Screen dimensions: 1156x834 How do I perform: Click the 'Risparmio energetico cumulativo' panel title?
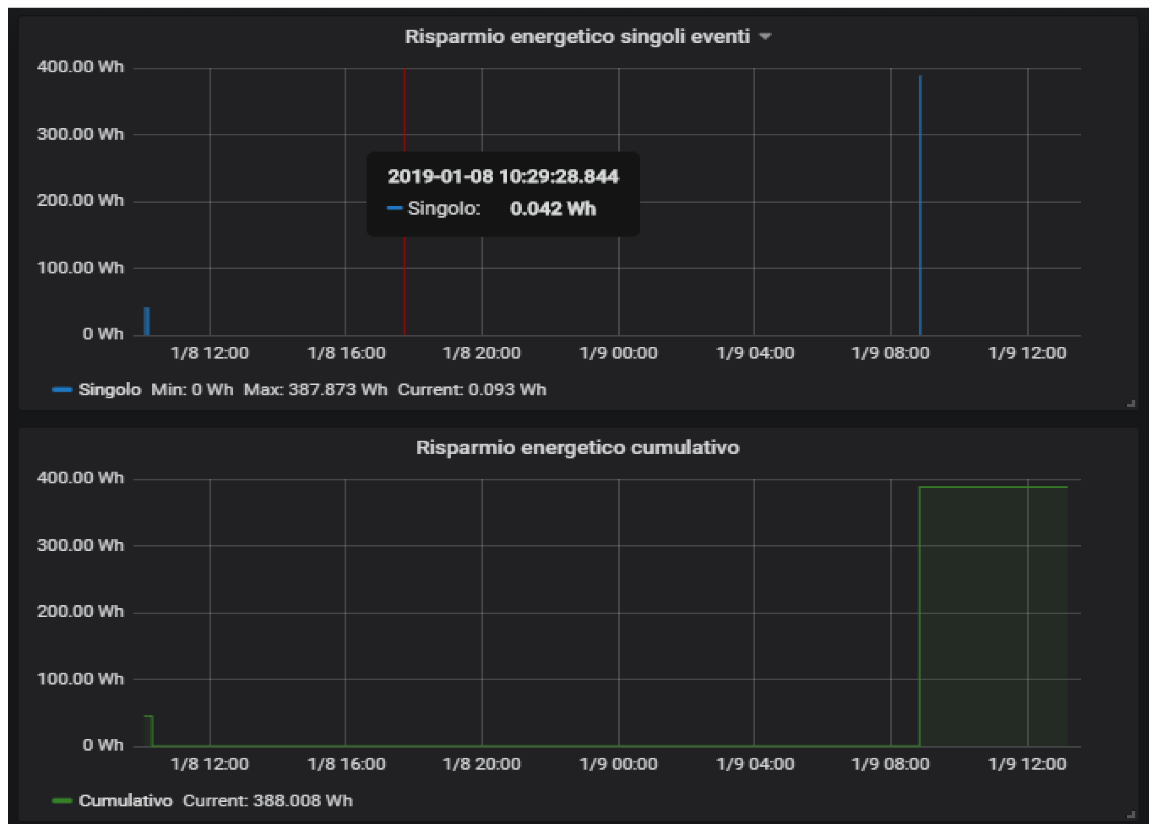tap(577, 447)
